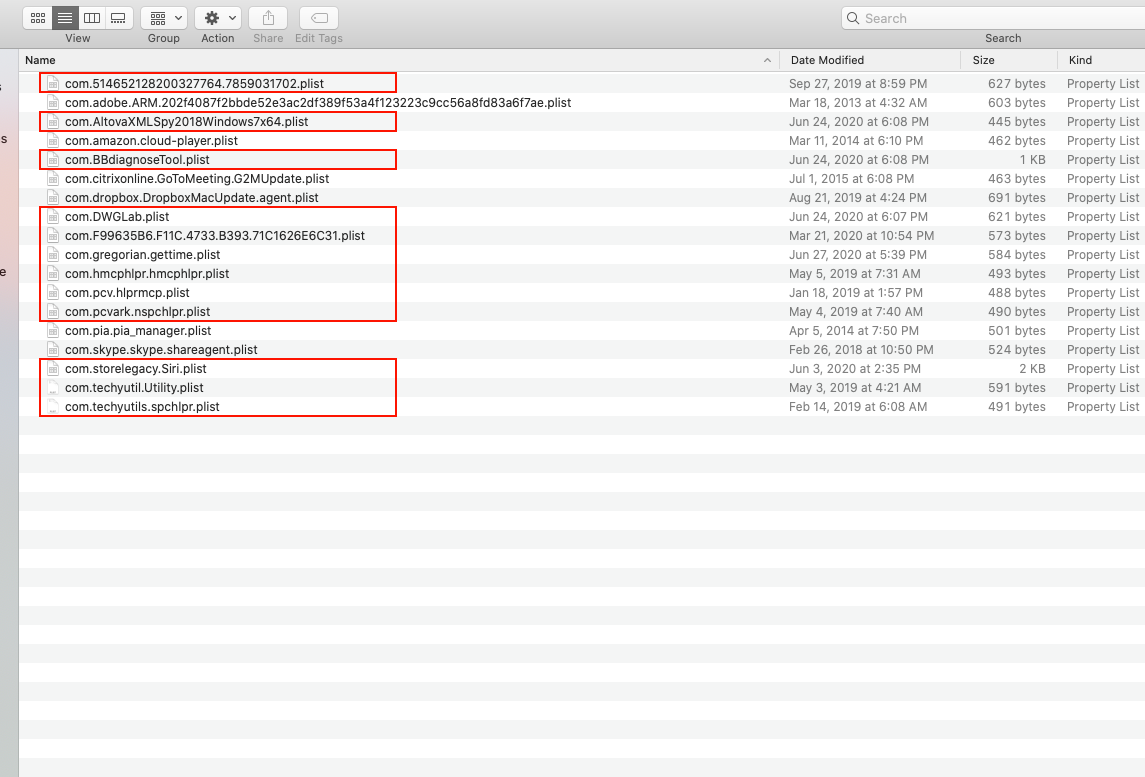Screen dimensions: 1145x777
Task: Select com.hmcphlpr.hmcphlpr.plist
Action: click(147, 273)
